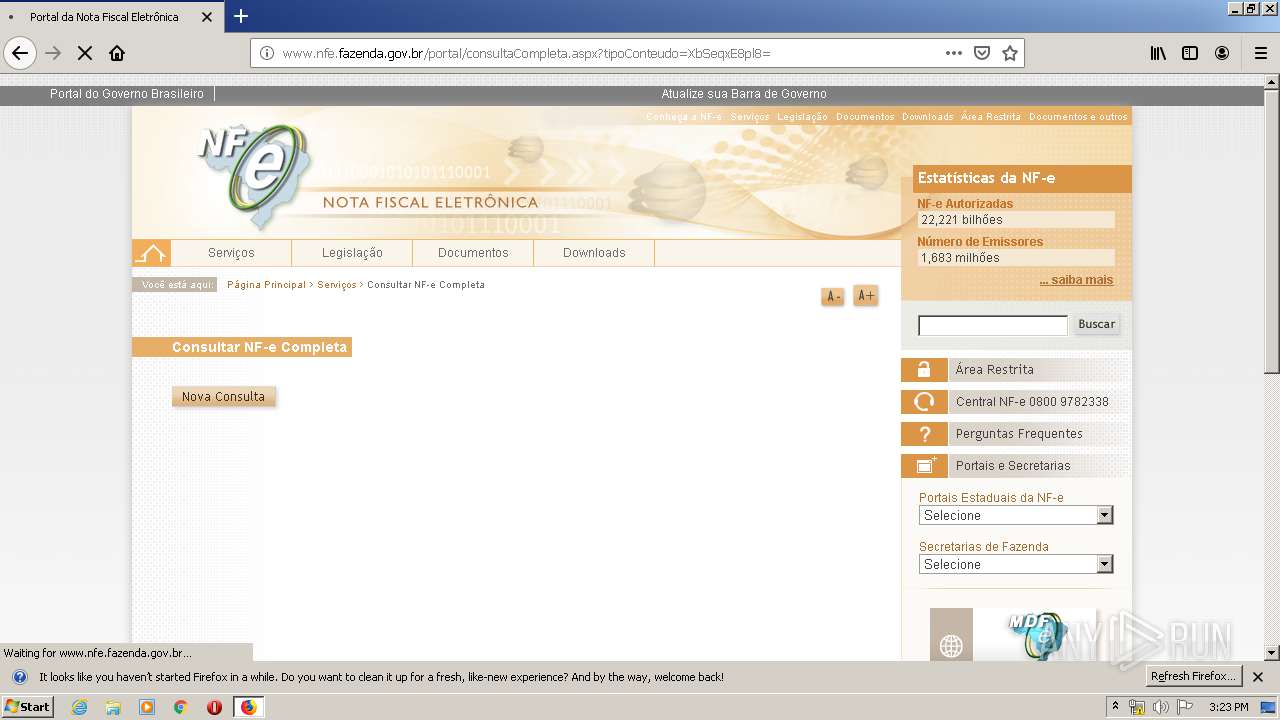Open Portais e Secretarias sidebar link
The height and width of the screenshot is (720, 1280).
[1013, 466]
